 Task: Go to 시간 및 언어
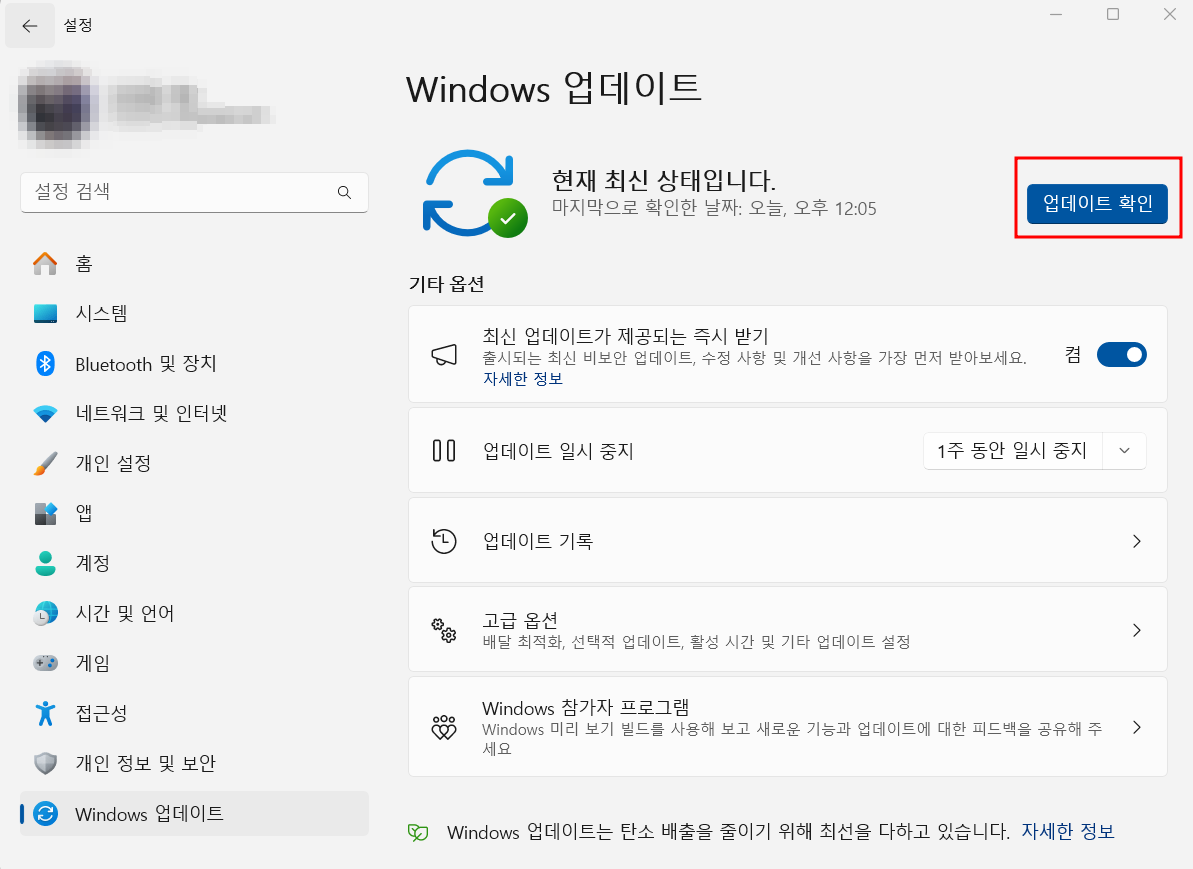194,613
